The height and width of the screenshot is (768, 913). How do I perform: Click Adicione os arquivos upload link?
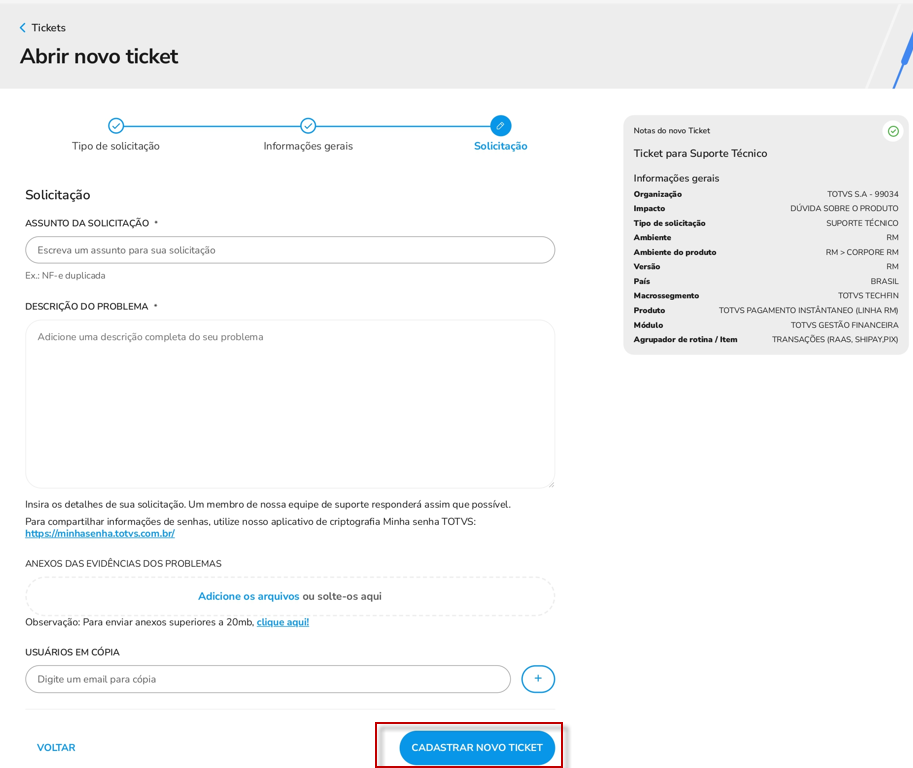pyautogui.click(x=249, y=596)
